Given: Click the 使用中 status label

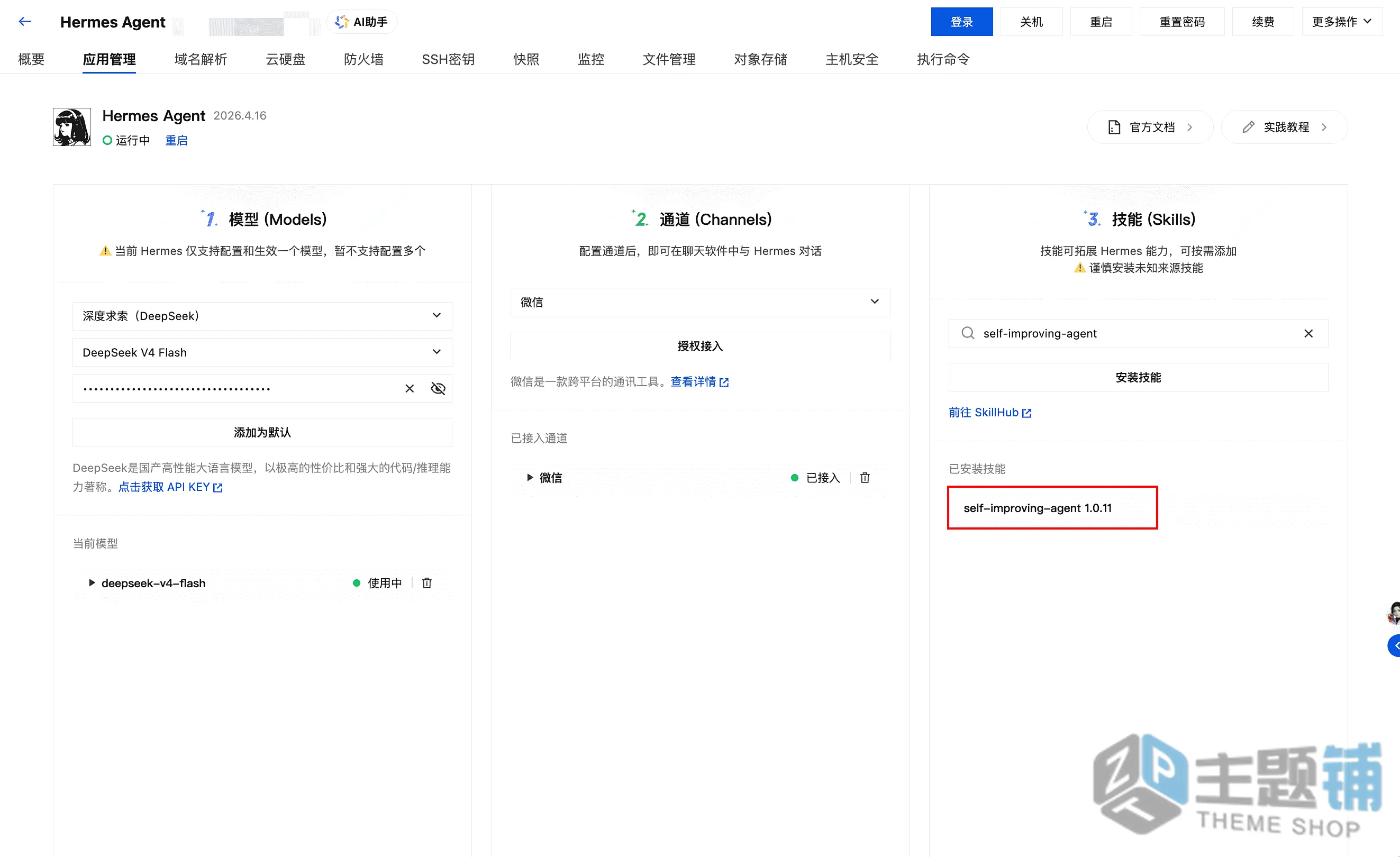Looking at the screenshot, I should (384, 582).
